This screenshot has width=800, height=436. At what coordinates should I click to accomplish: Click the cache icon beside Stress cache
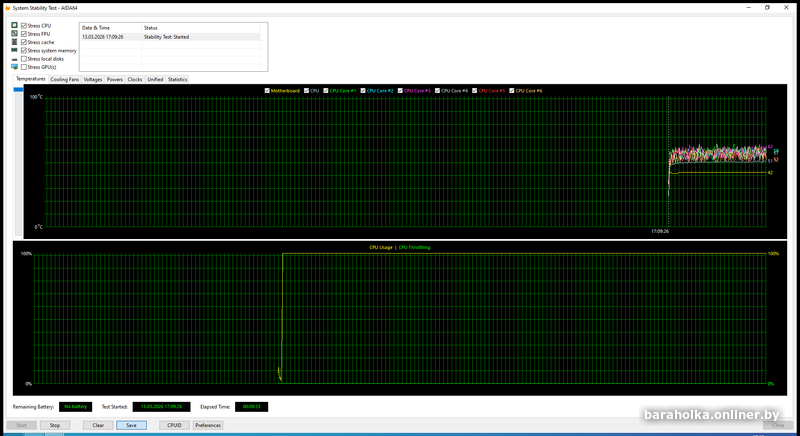click(x=14, y=42)
